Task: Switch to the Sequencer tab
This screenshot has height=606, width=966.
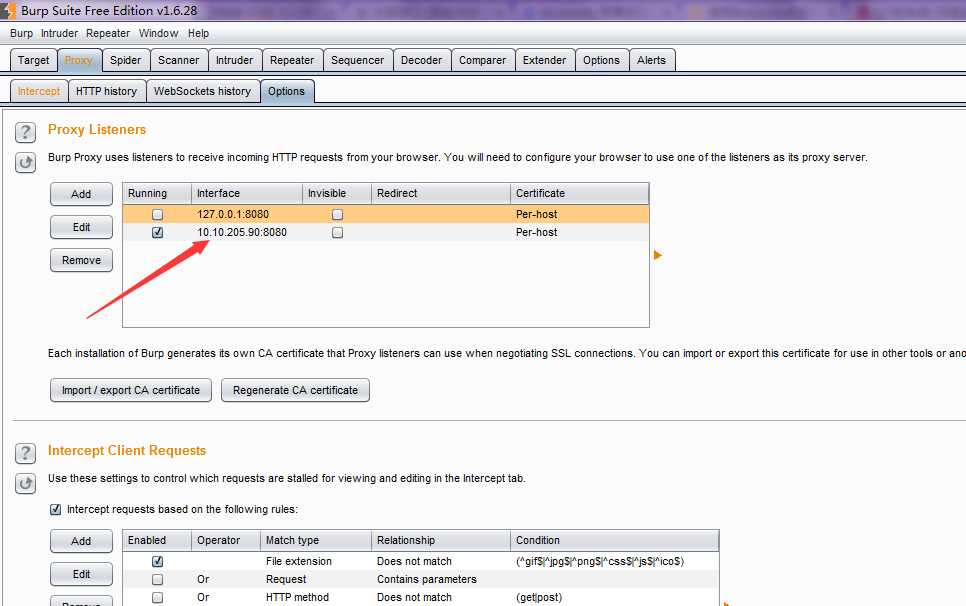Action: click(357, 60)
